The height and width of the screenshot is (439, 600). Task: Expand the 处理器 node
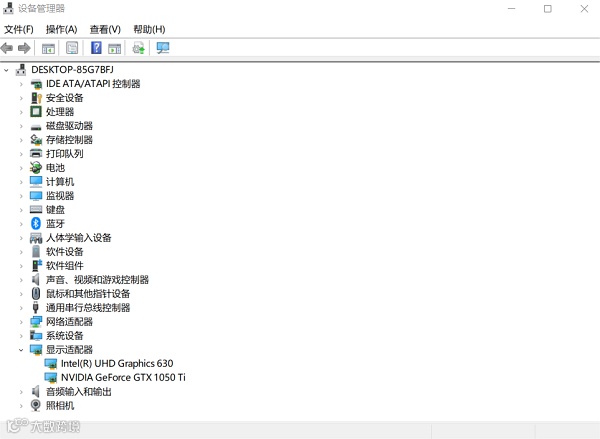(21, 112)
